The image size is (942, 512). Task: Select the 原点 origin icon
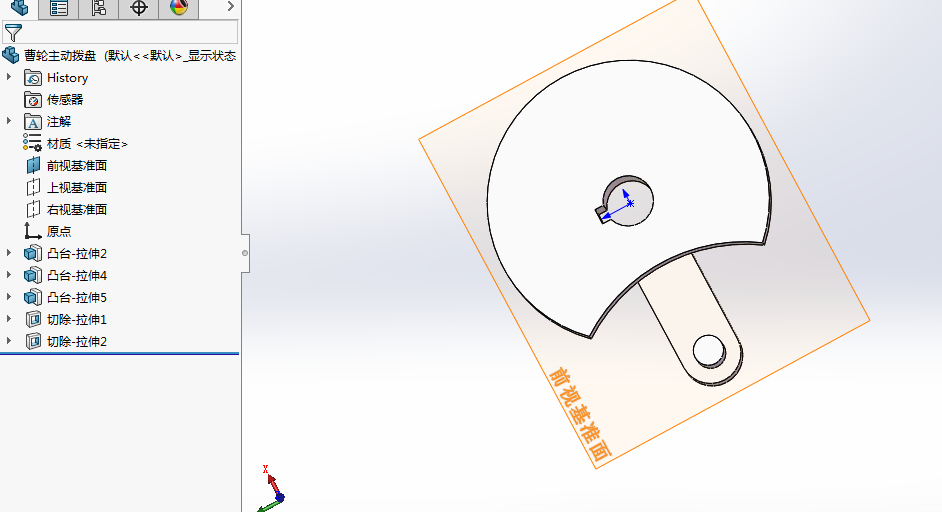(32, 231)
